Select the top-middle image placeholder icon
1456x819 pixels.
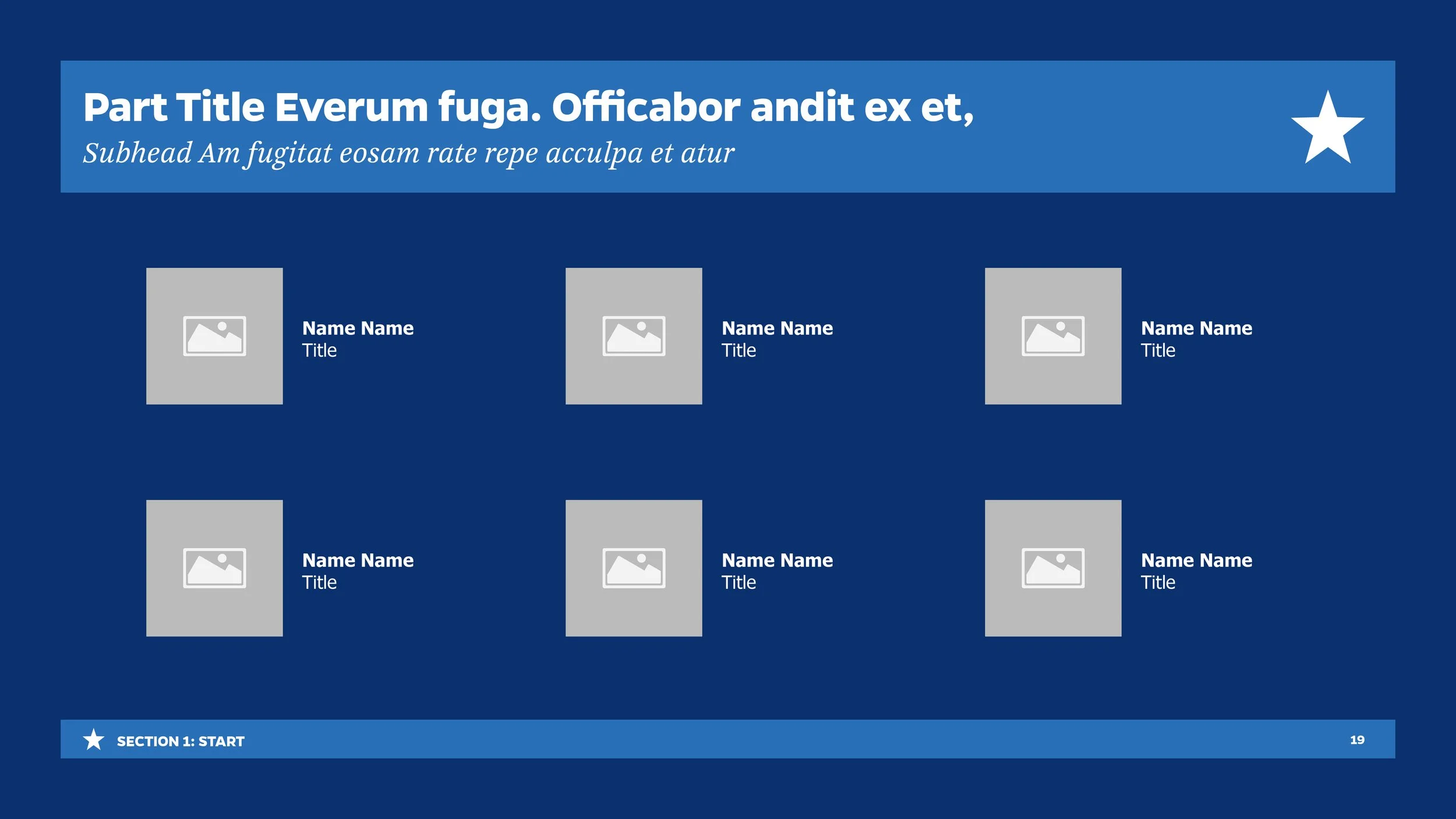point(634,336)
